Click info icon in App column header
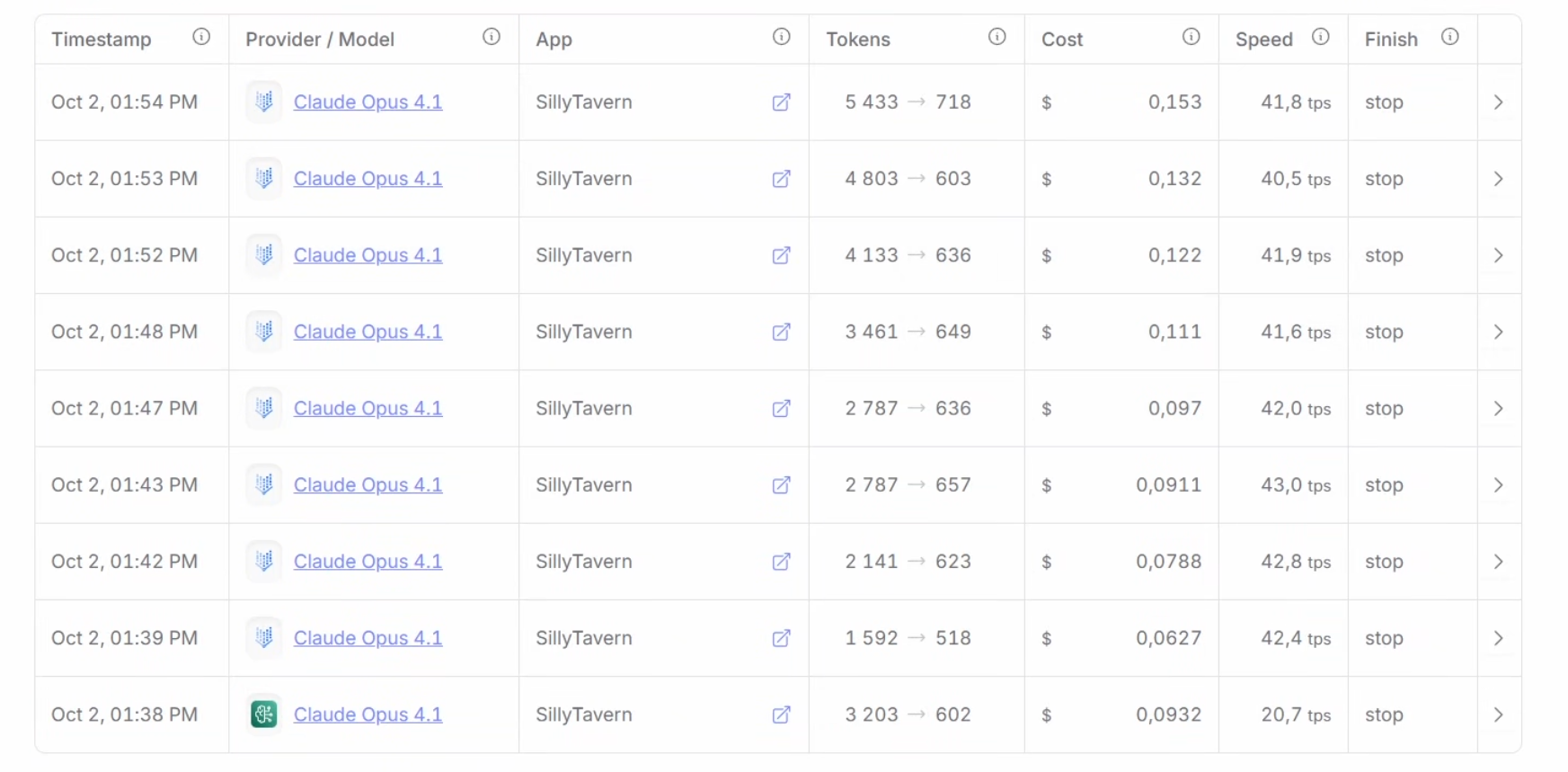Viewport: 1568px width, 772px height. tap(781, 37)
